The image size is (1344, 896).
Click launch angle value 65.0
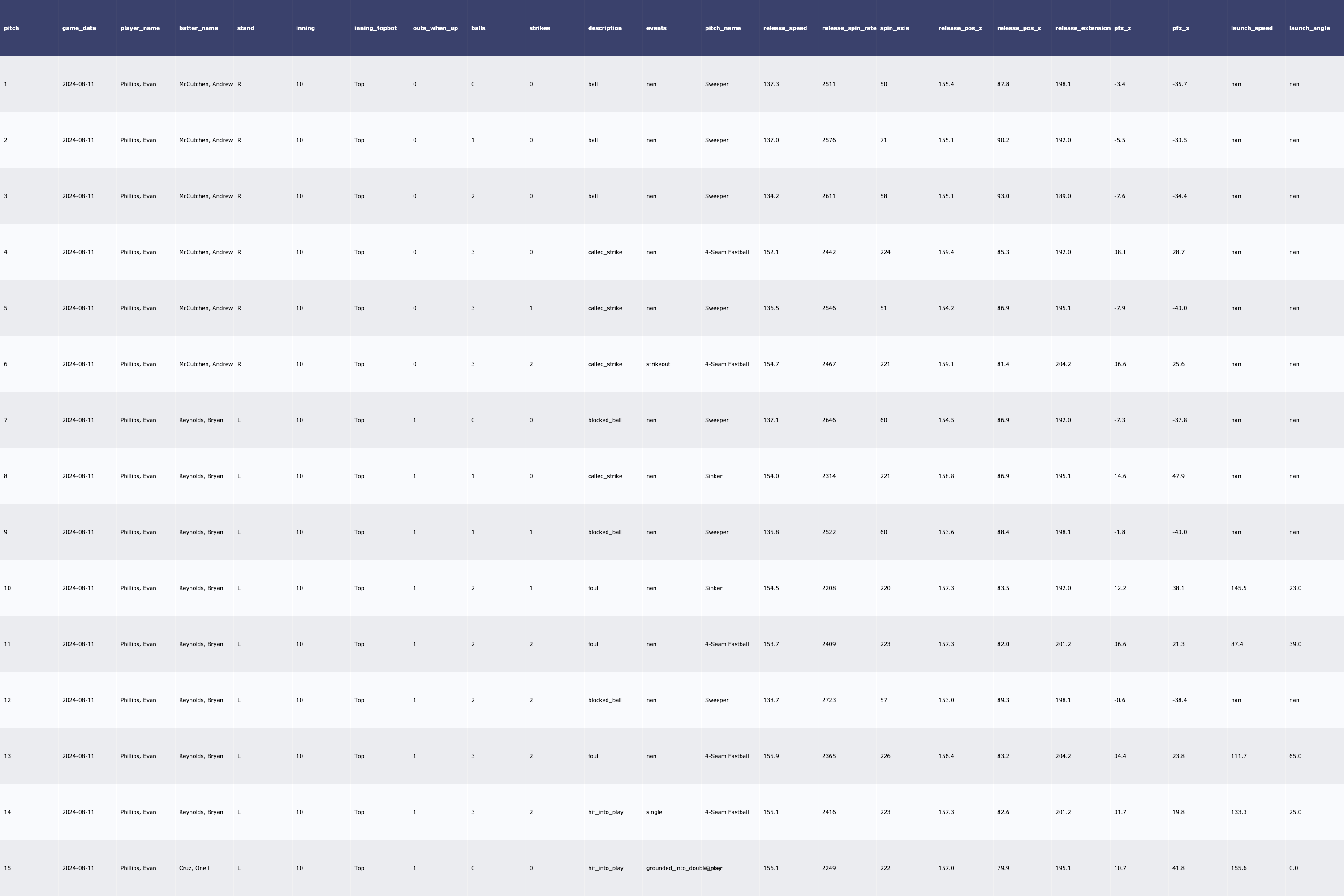(1295, 756)
